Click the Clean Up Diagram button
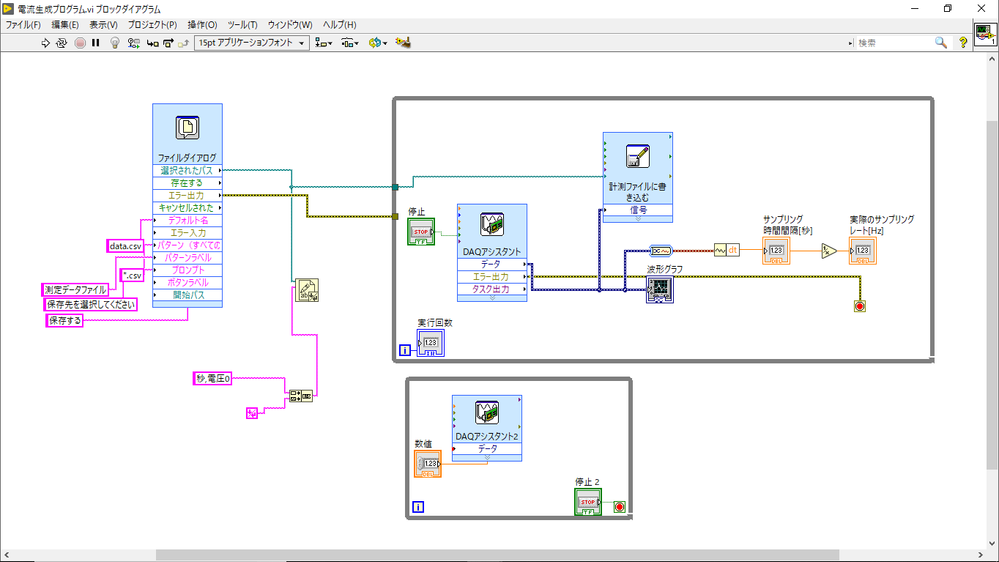This screenshot has height=562, width=999. pyautogui.click(x=403, y=43)
